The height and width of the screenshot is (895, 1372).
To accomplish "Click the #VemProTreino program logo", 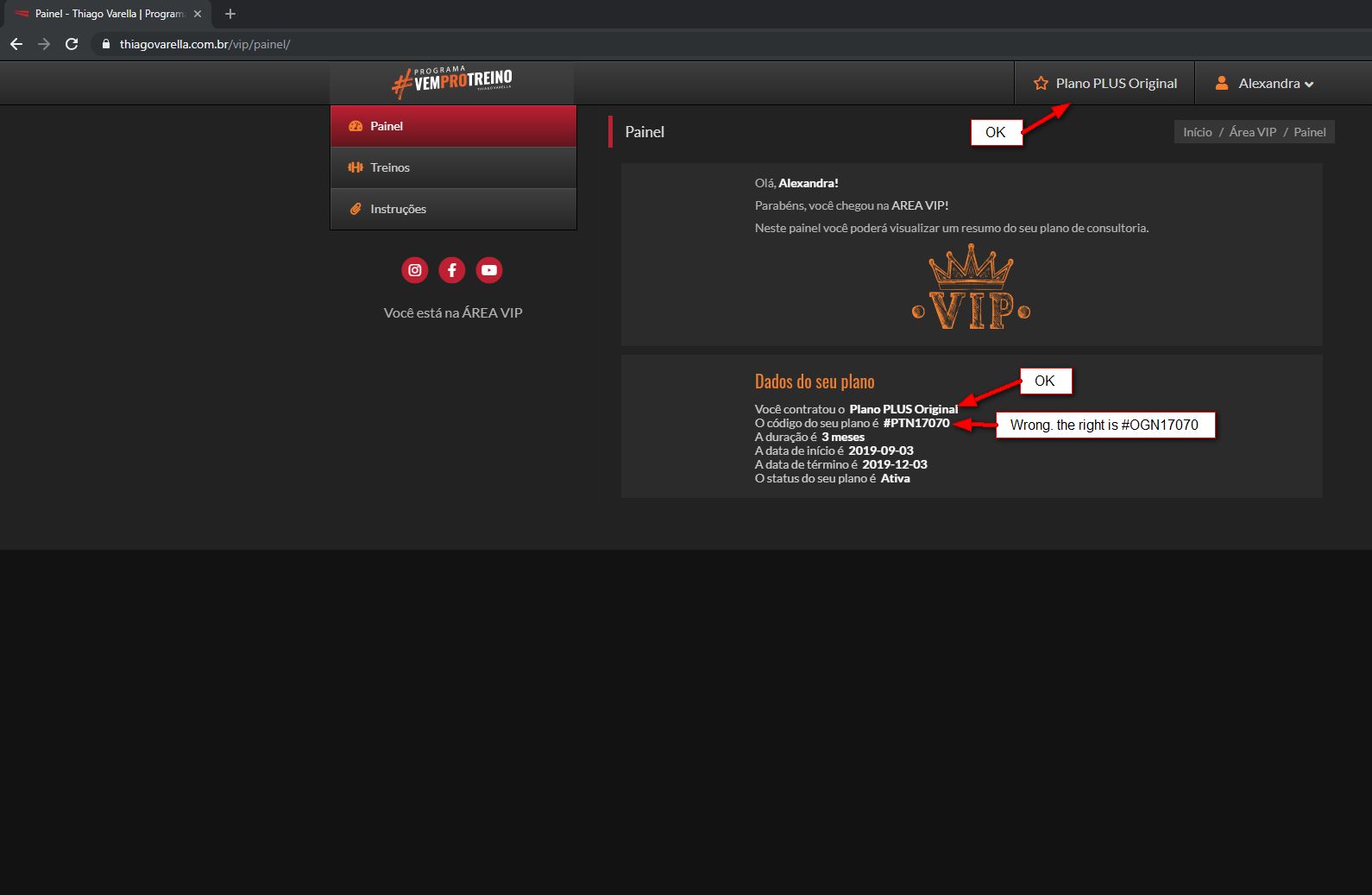I will point(452,82).
